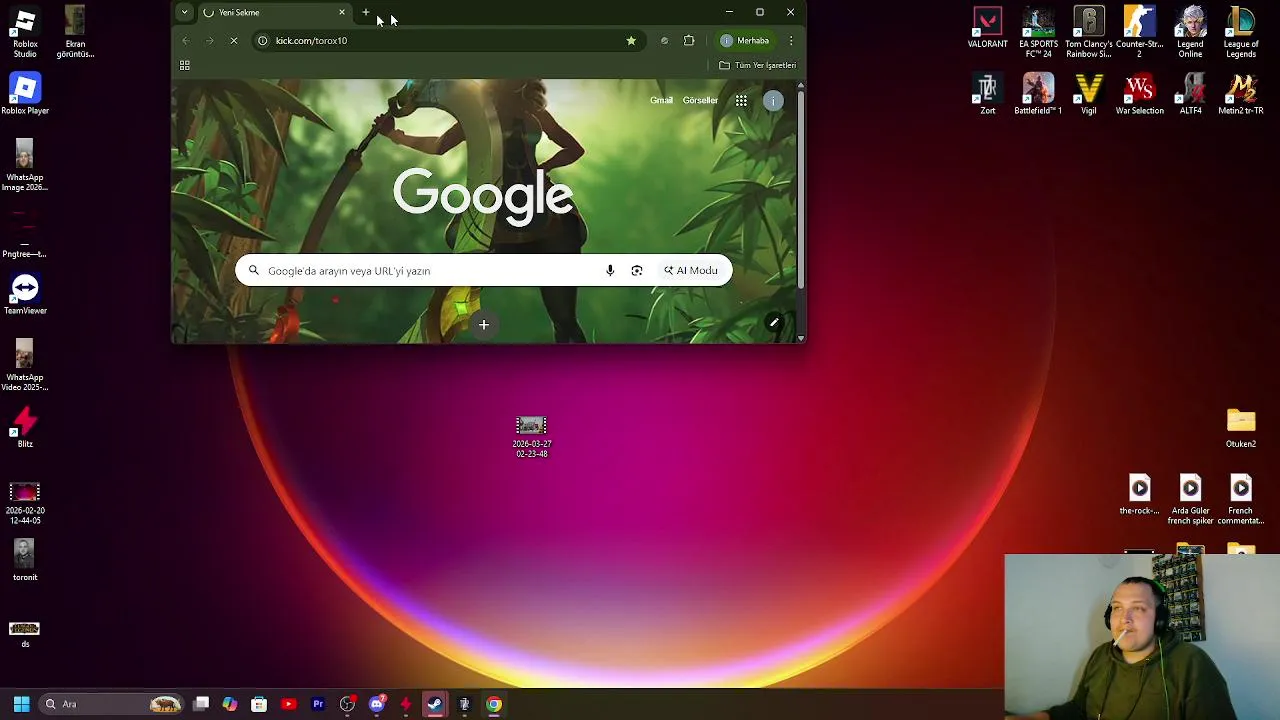The width and height of the screenshot is (1280, 720).
Task: Select the 2026-02-20 12-44-05 video file
Action: [x=25, y=503]
